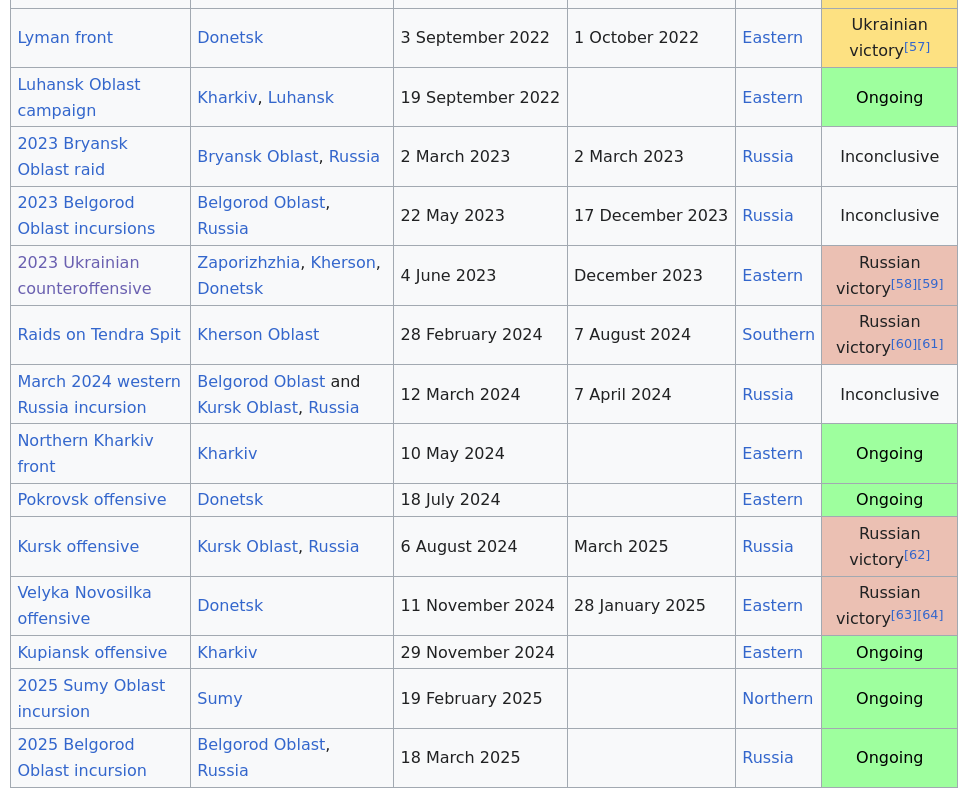Screen dimensions: 977x798
Task: Click the Northern theatre link
Action: [x=778, y=699]
